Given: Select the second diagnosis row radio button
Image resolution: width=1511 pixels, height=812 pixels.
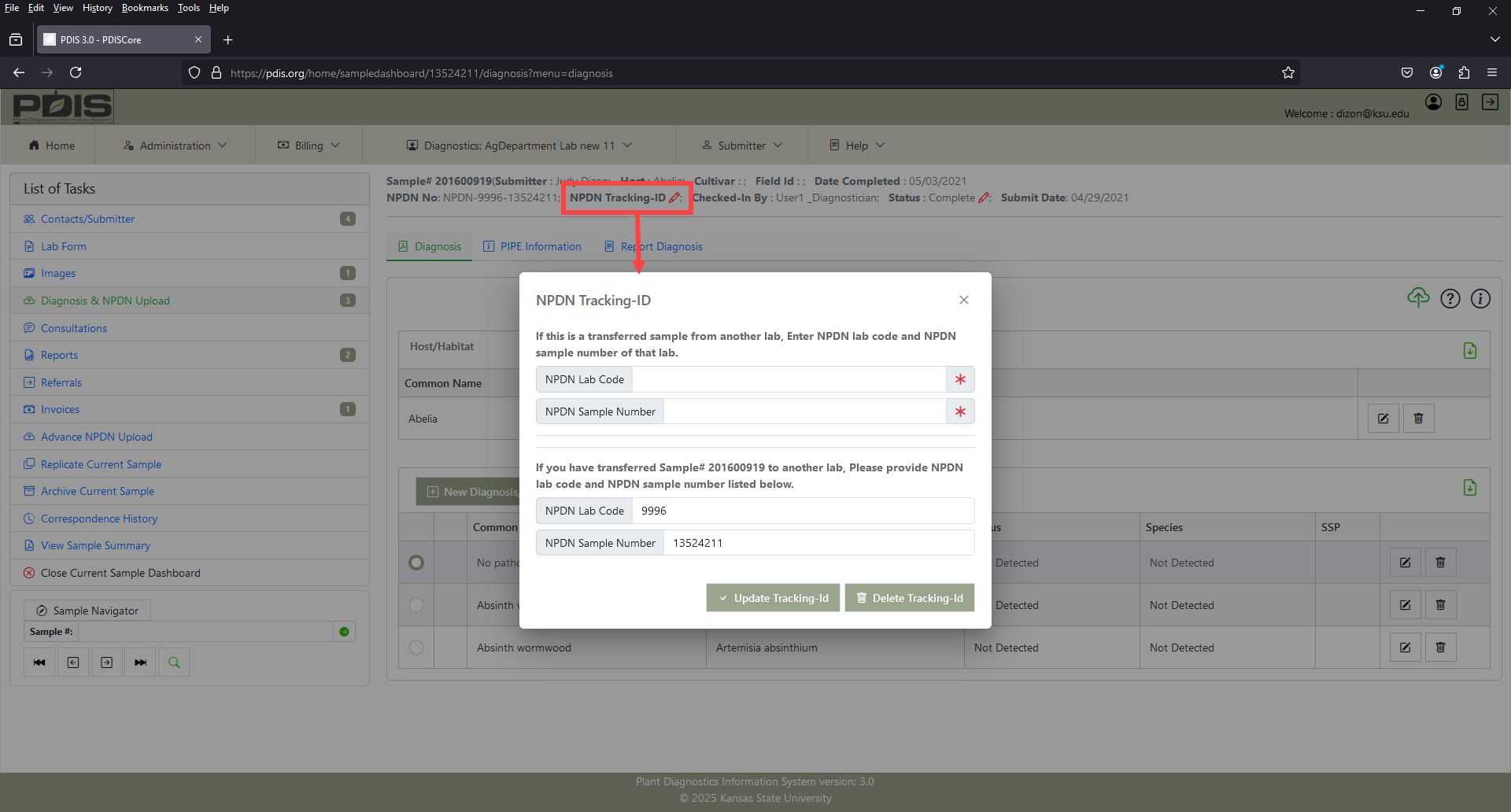Looking at the screenshot, I should 416,605.
